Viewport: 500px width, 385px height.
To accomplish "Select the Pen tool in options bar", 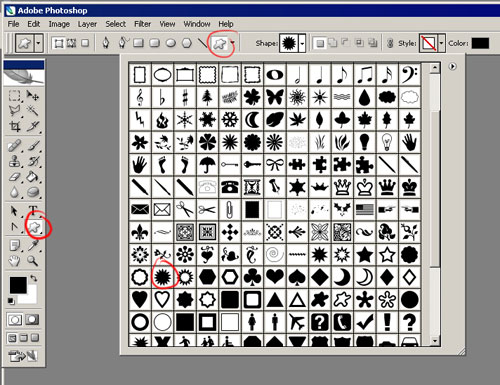I will click(x=106, y=43).
